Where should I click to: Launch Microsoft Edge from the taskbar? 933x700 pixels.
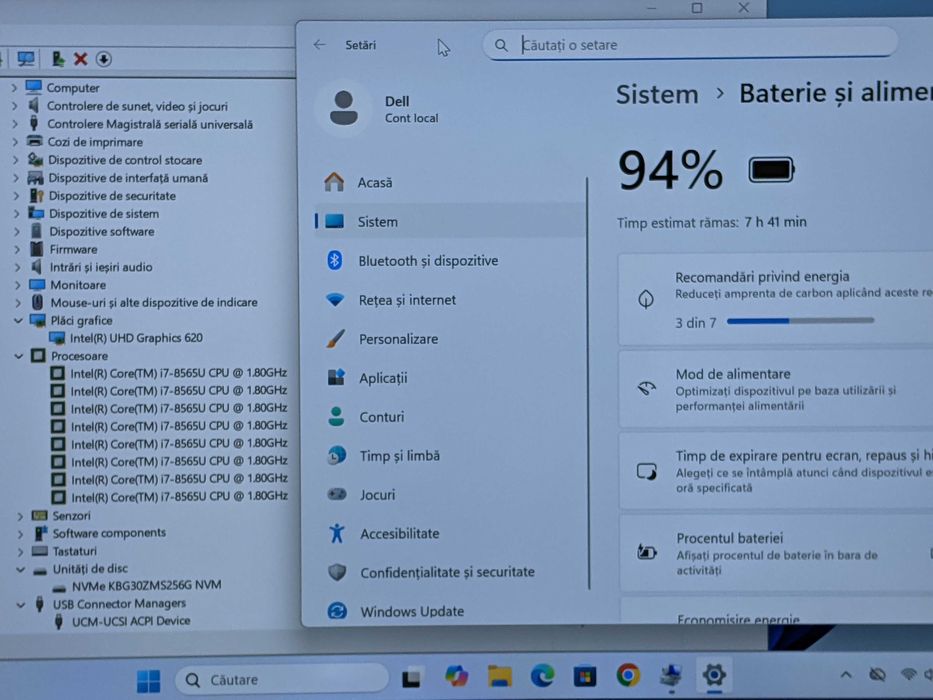[x=543, y=676]
